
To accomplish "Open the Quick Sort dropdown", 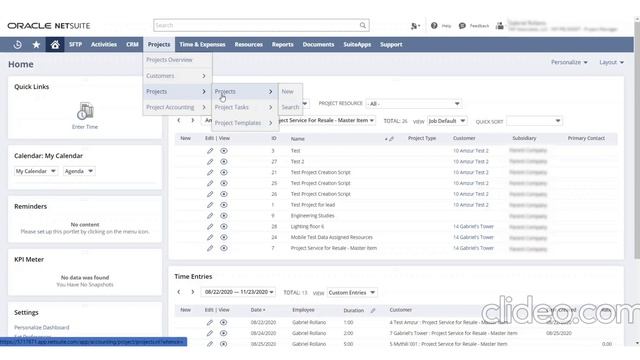I will click(x=534, y=121).
